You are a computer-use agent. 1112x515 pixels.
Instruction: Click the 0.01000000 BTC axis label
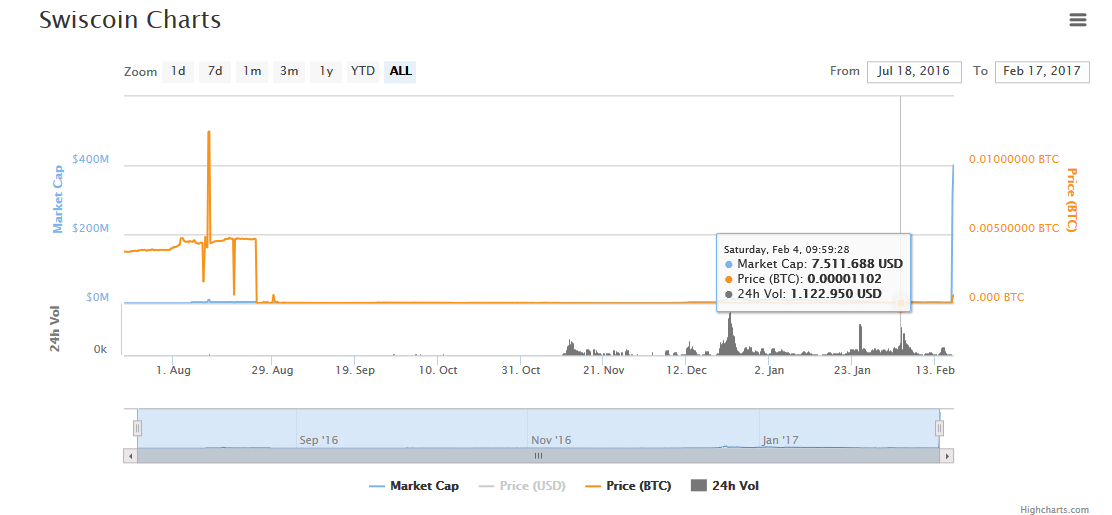[x=1013, y=160]
